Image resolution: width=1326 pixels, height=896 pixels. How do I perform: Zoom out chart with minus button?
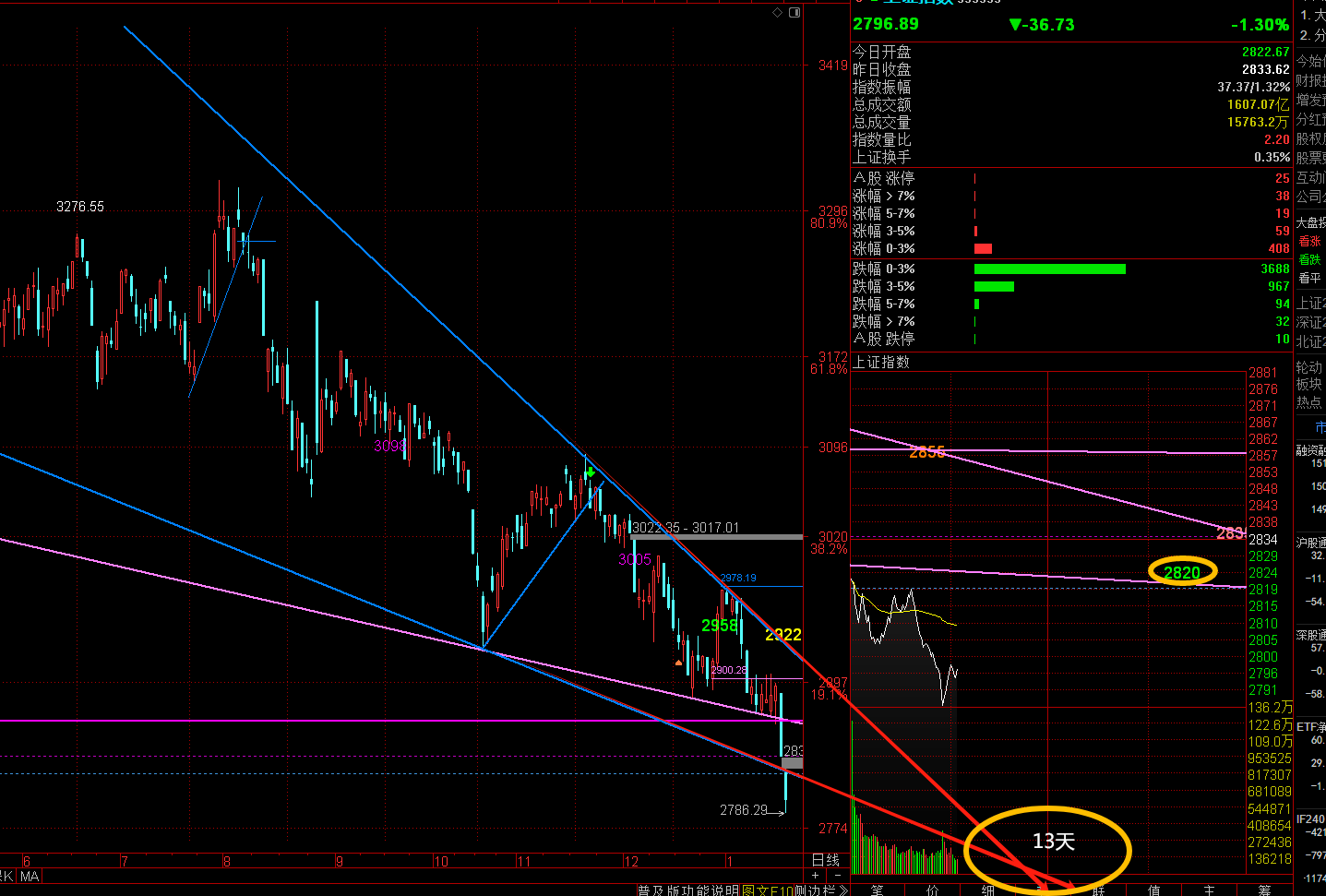tap(838, 876)
